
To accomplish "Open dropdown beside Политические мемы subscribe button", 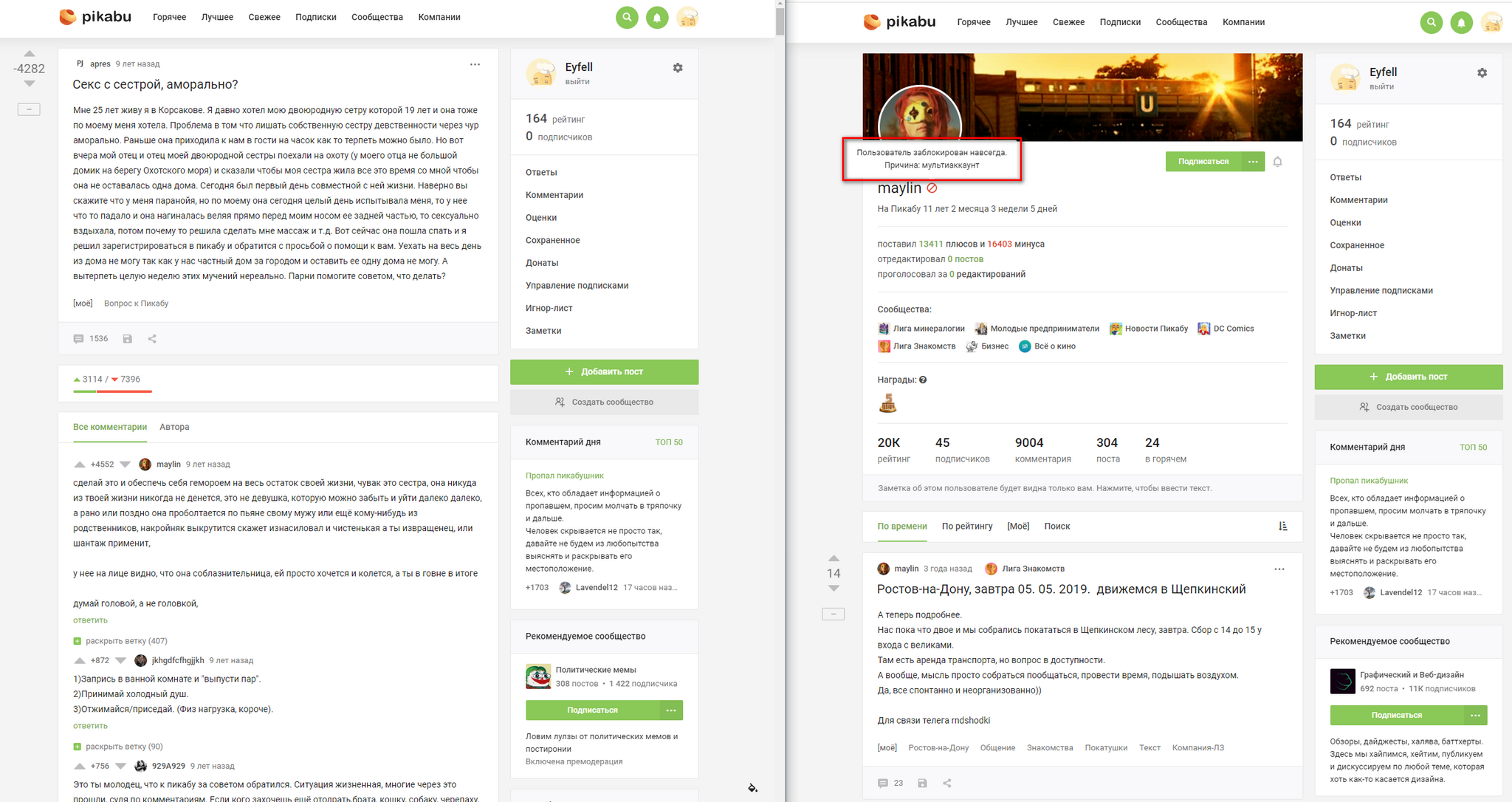I will pos(671,710).
